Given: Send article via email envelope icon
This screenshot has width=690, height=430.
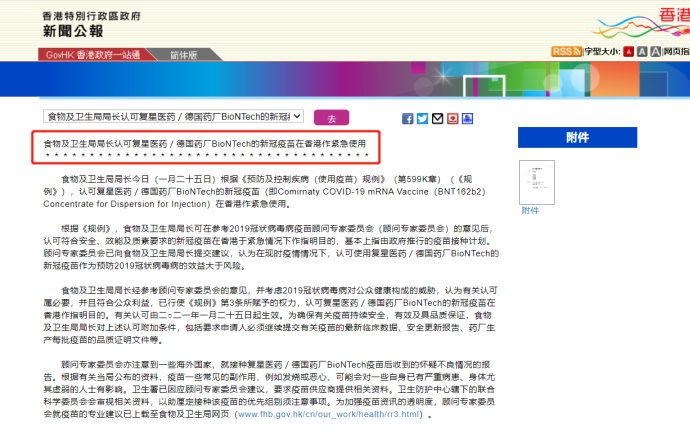Looking at the screenshot, I should (x=437, y=118).
